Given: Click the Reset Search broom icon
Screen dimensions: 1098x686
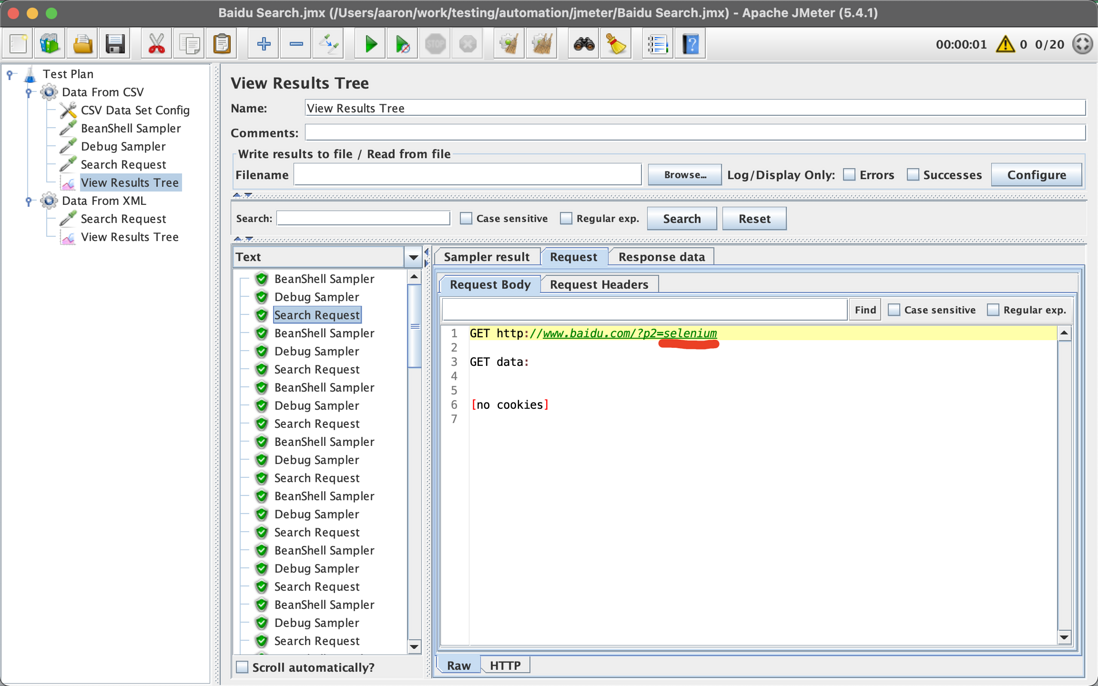Looking at the screenshot, I should point(616,44).
